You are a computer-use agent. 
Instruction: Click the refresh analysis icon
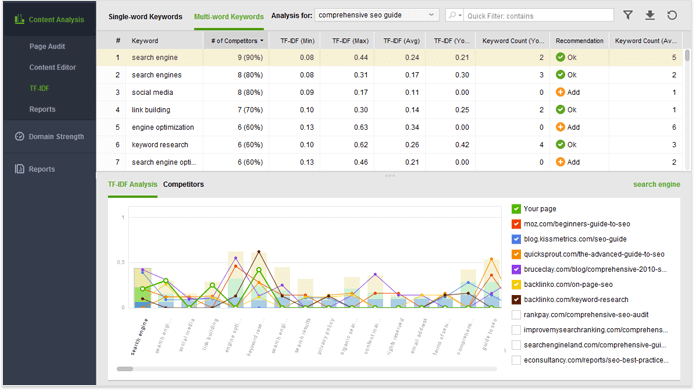(672, 15)
